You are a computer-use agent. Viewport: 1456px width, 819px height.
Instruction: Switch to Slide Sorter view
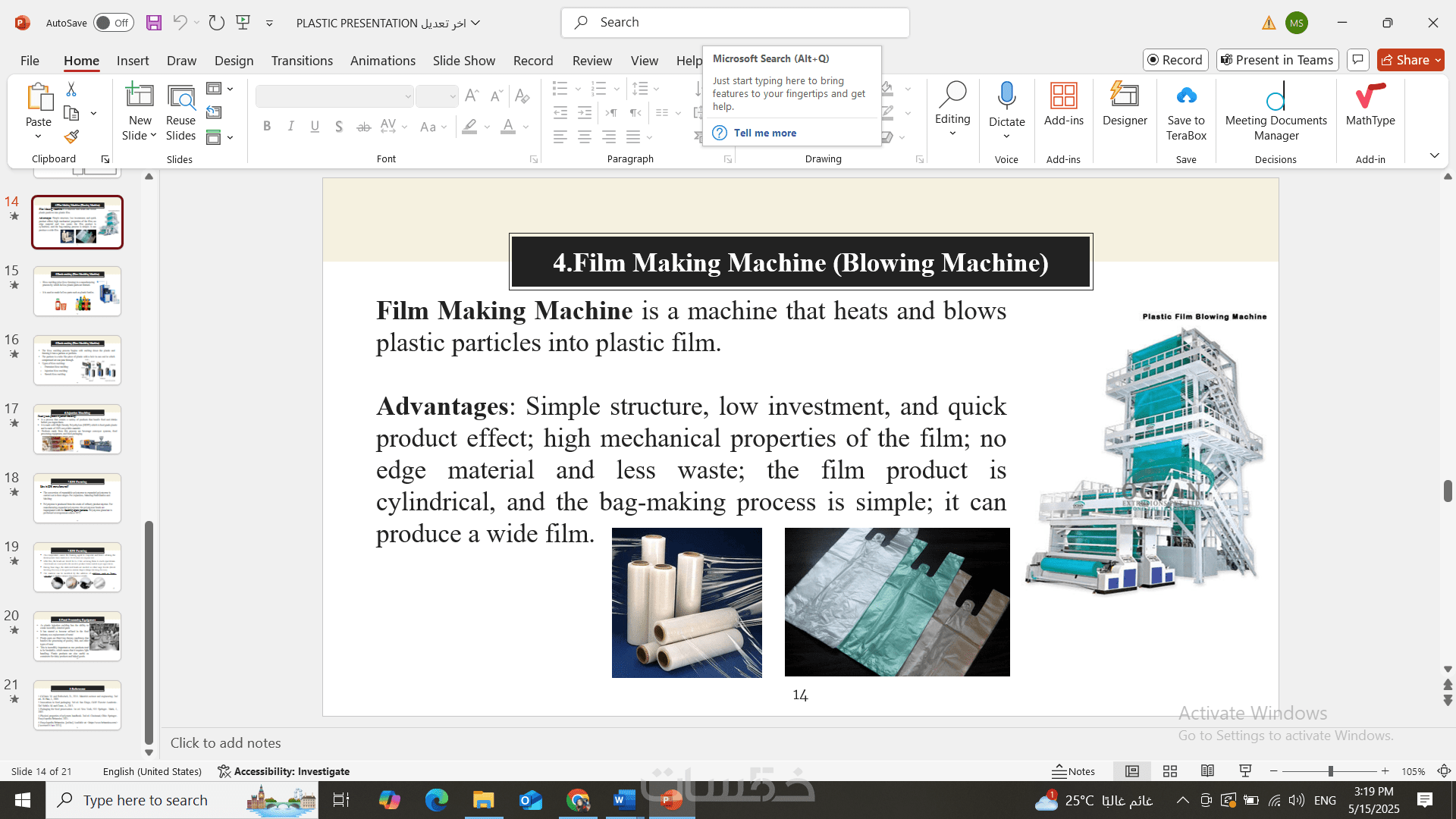pos(1170,771)
